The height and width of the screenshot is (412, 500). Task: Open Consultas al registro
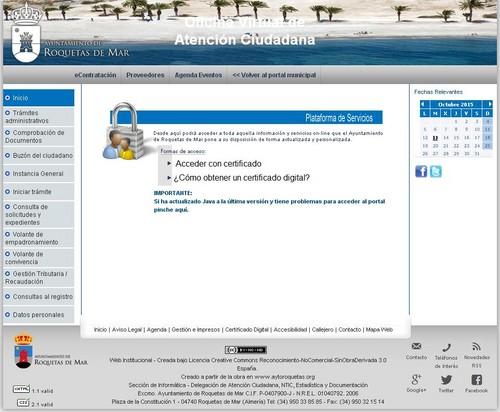[39, 296]
